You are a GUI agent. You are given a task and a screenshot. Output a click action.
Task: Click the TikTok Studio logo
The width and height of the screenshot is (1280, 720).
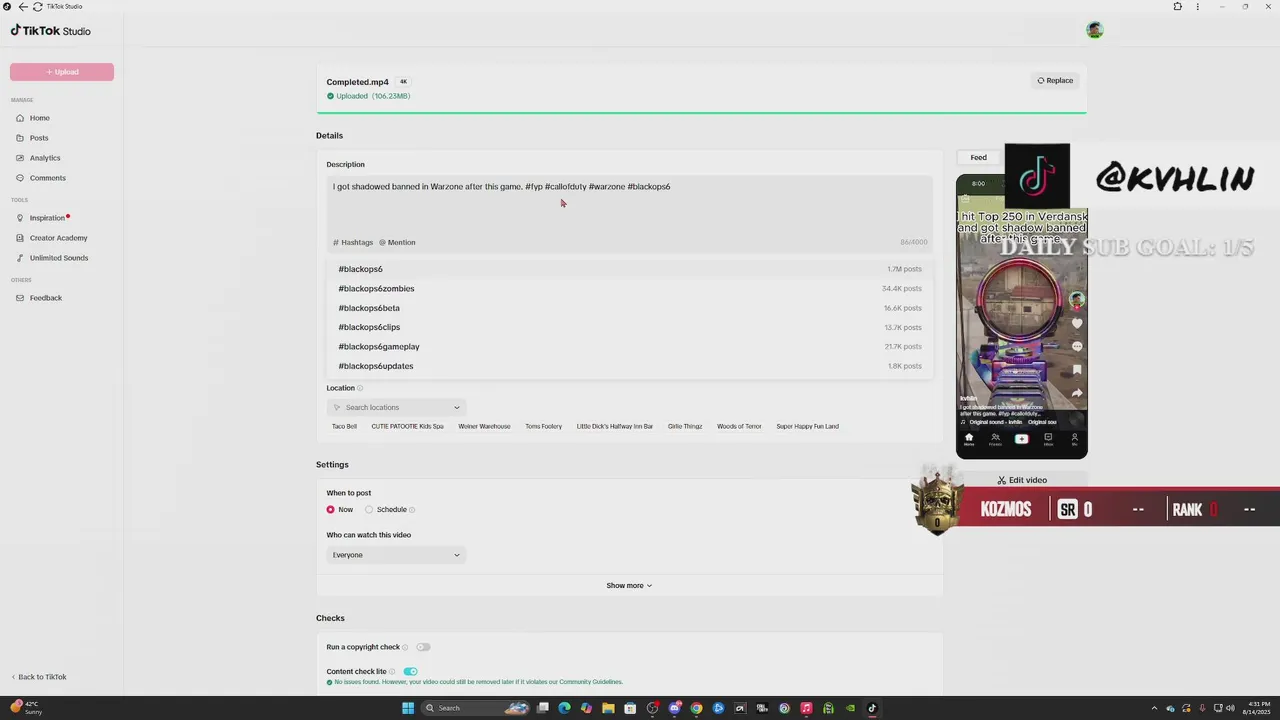coord(51,31)
